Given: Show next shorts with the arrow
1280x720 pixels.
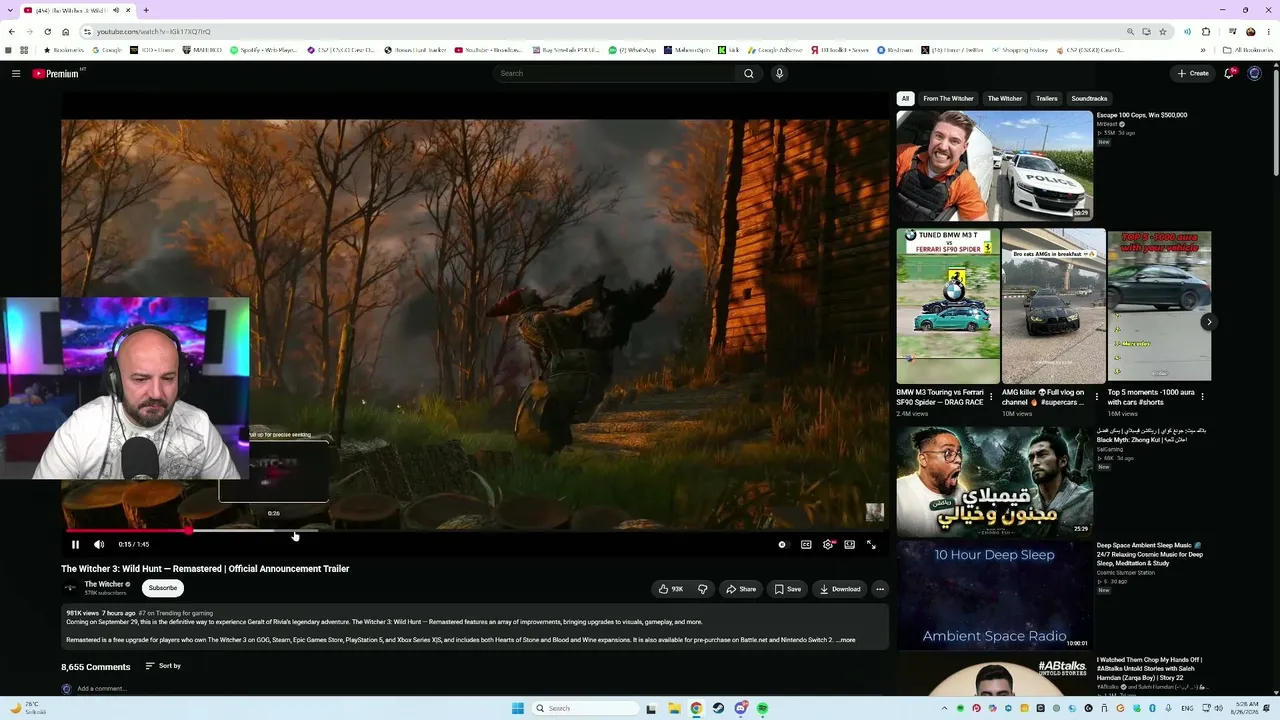Looking at the screenshot, I should pos(1209,322).
